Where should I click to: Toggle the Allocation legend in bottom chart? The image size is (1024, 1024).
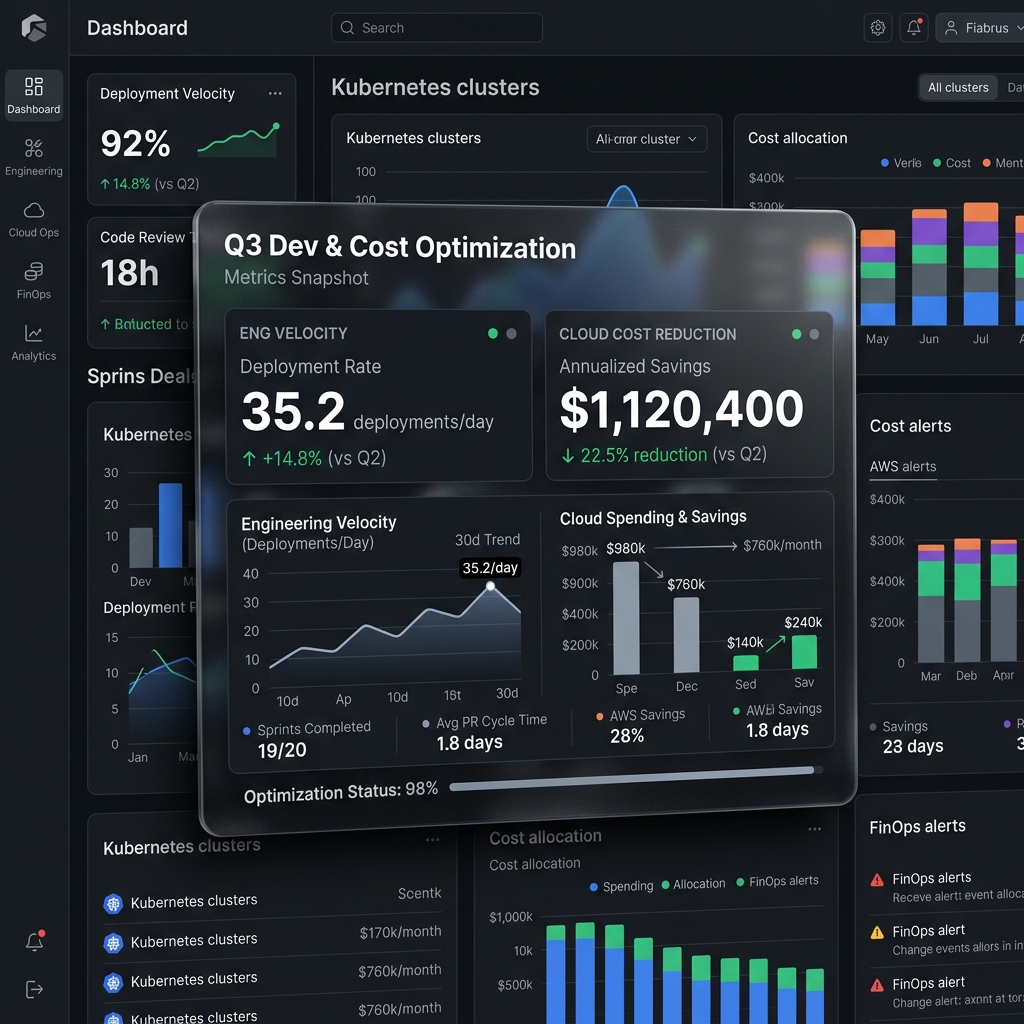click(693, 884)
